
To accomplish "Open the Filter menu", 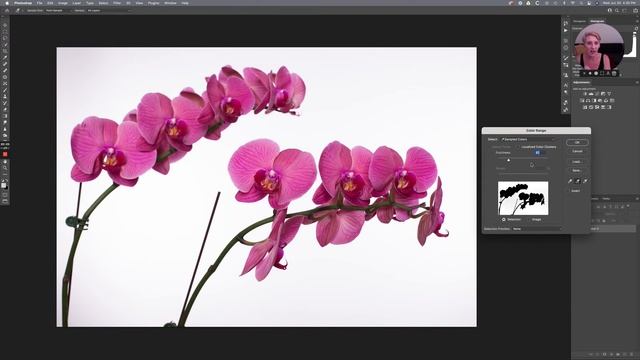I will [x=117, y=3].
